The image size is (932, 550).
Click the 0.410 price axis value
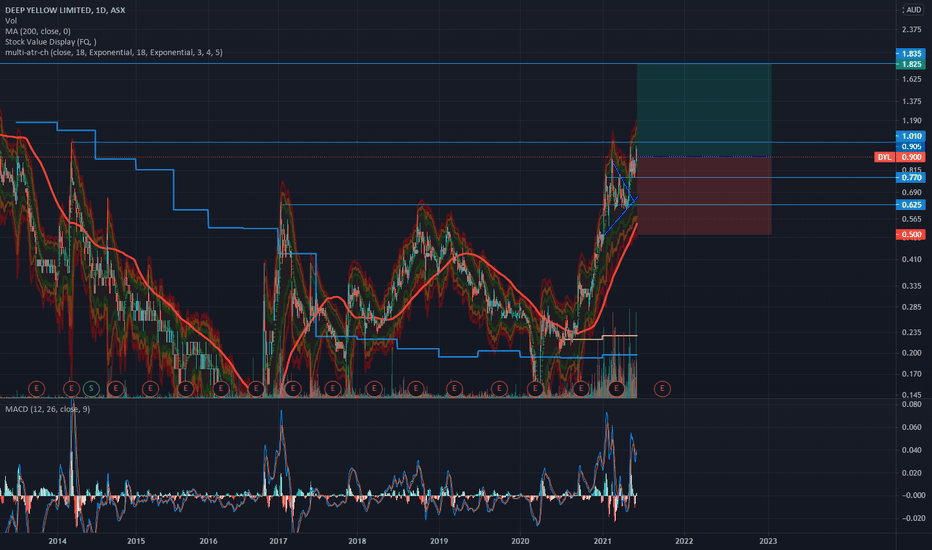911,259
